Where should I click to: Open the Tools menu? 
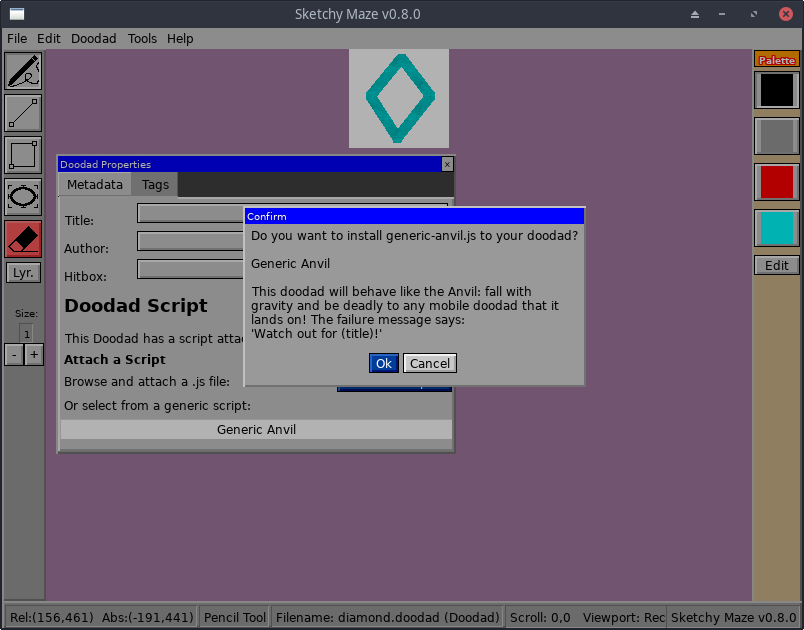pyautogui.click(x=142, y=38)
